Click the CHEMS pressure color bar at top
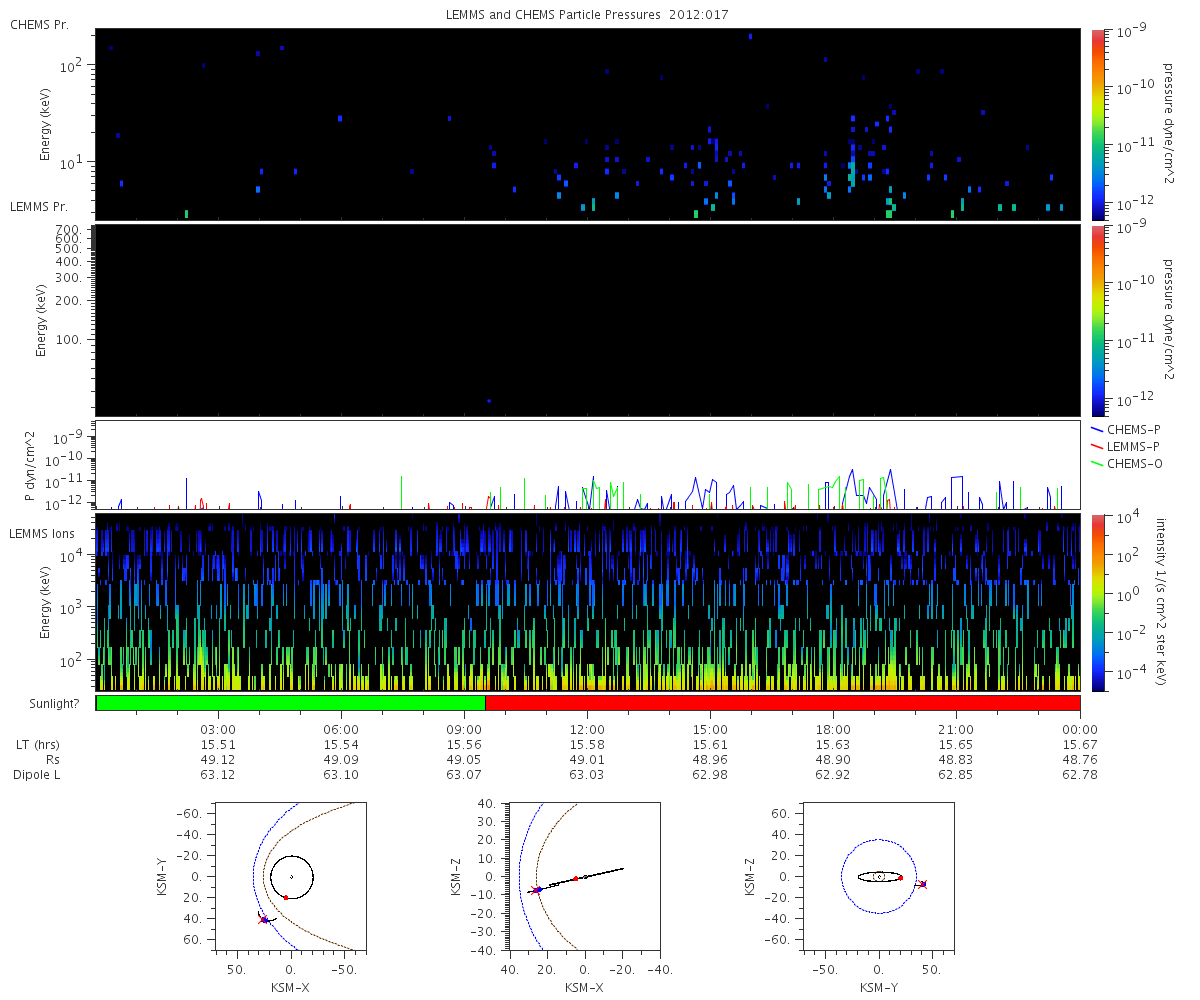 point(1098,124)
